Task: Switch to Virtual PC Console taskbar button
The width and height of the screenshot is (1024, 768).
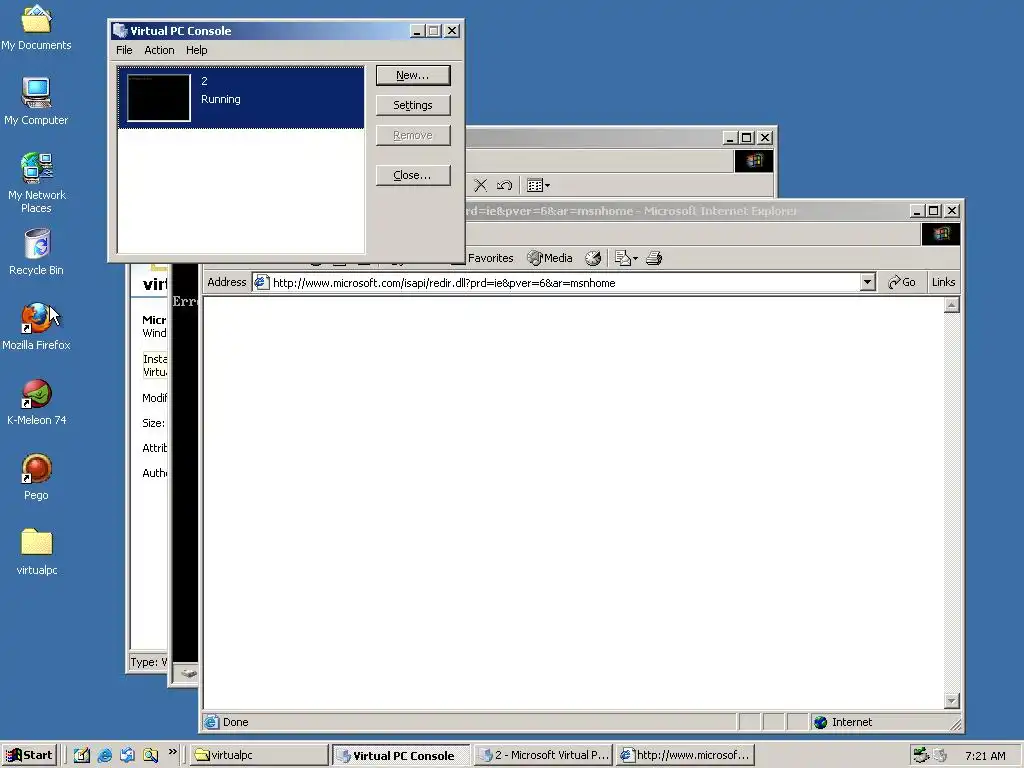Action: pos(400,755)
